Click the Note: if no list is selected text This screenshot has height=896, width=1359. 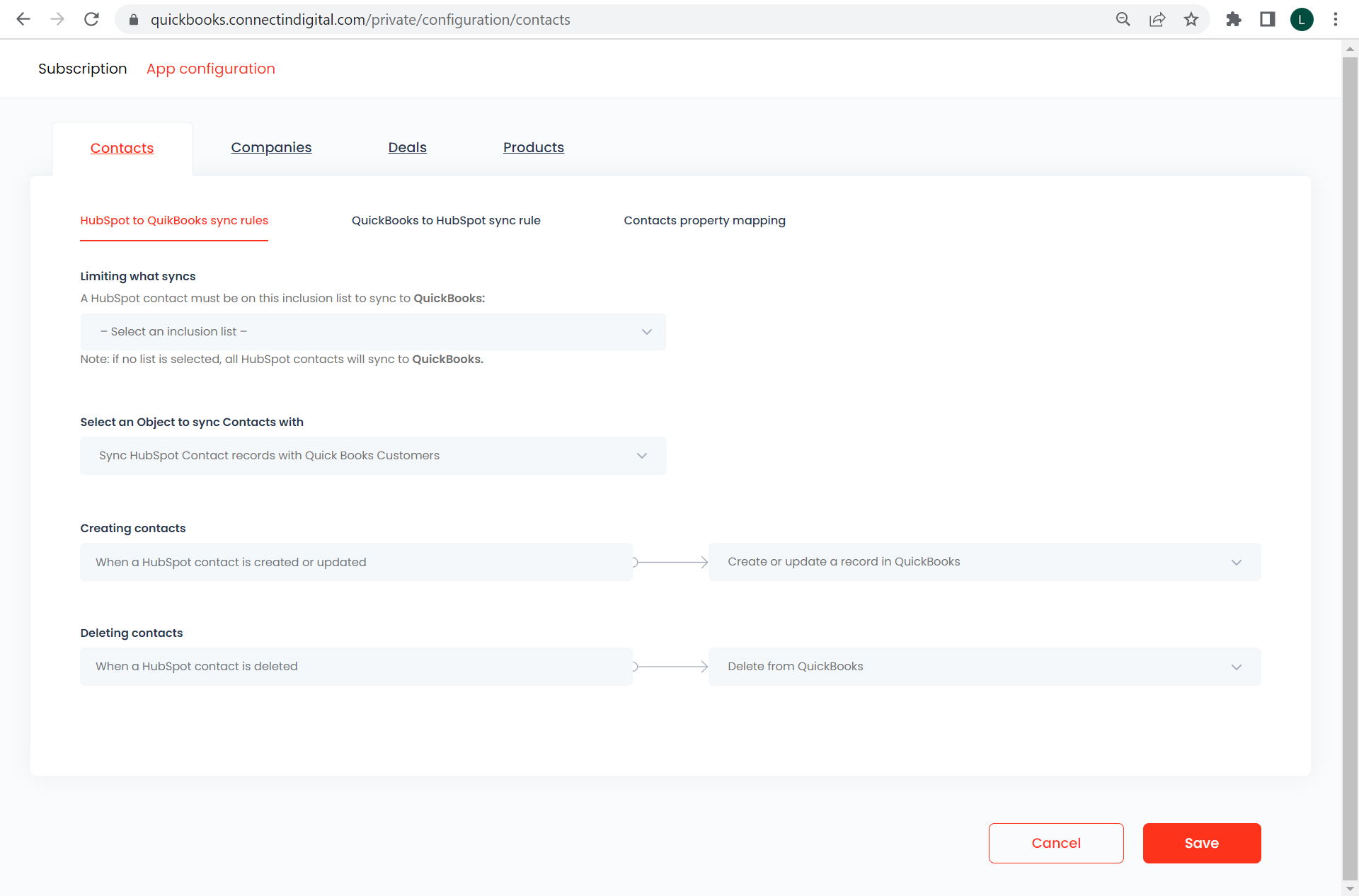tap(282, 359)
